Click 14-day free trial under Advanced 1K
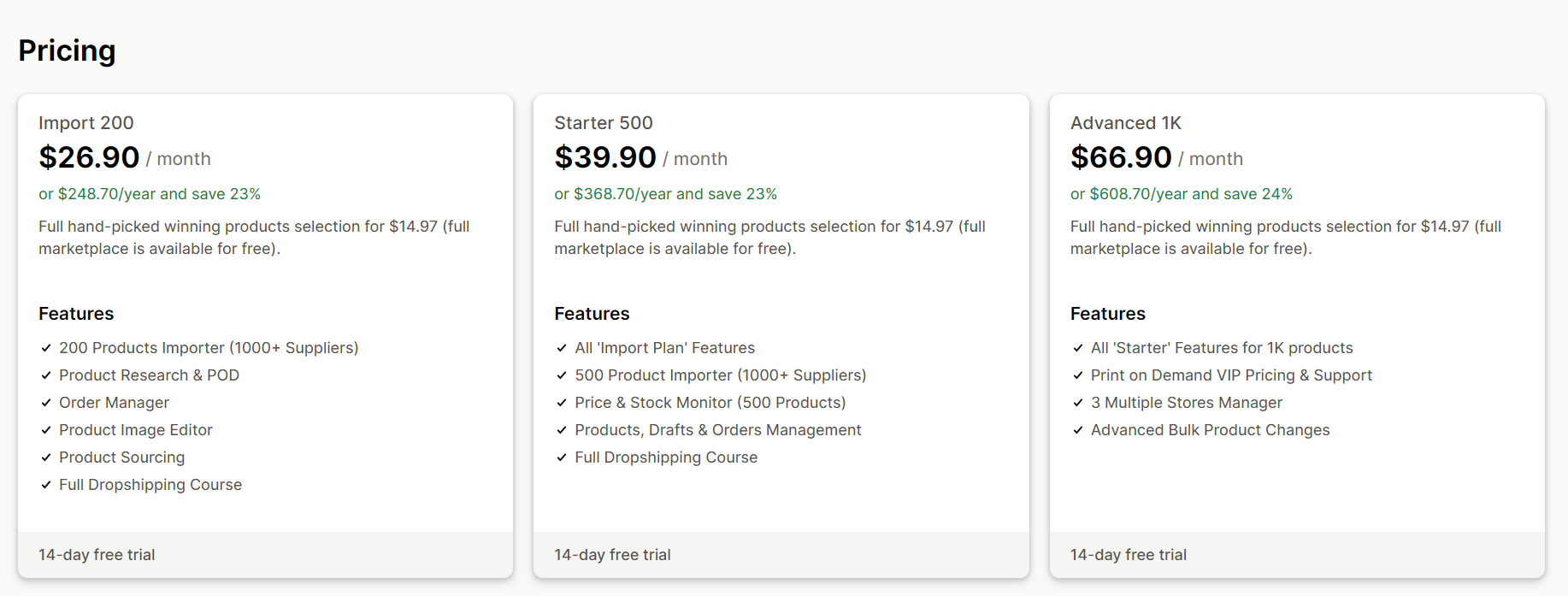 coord(1129,555)
